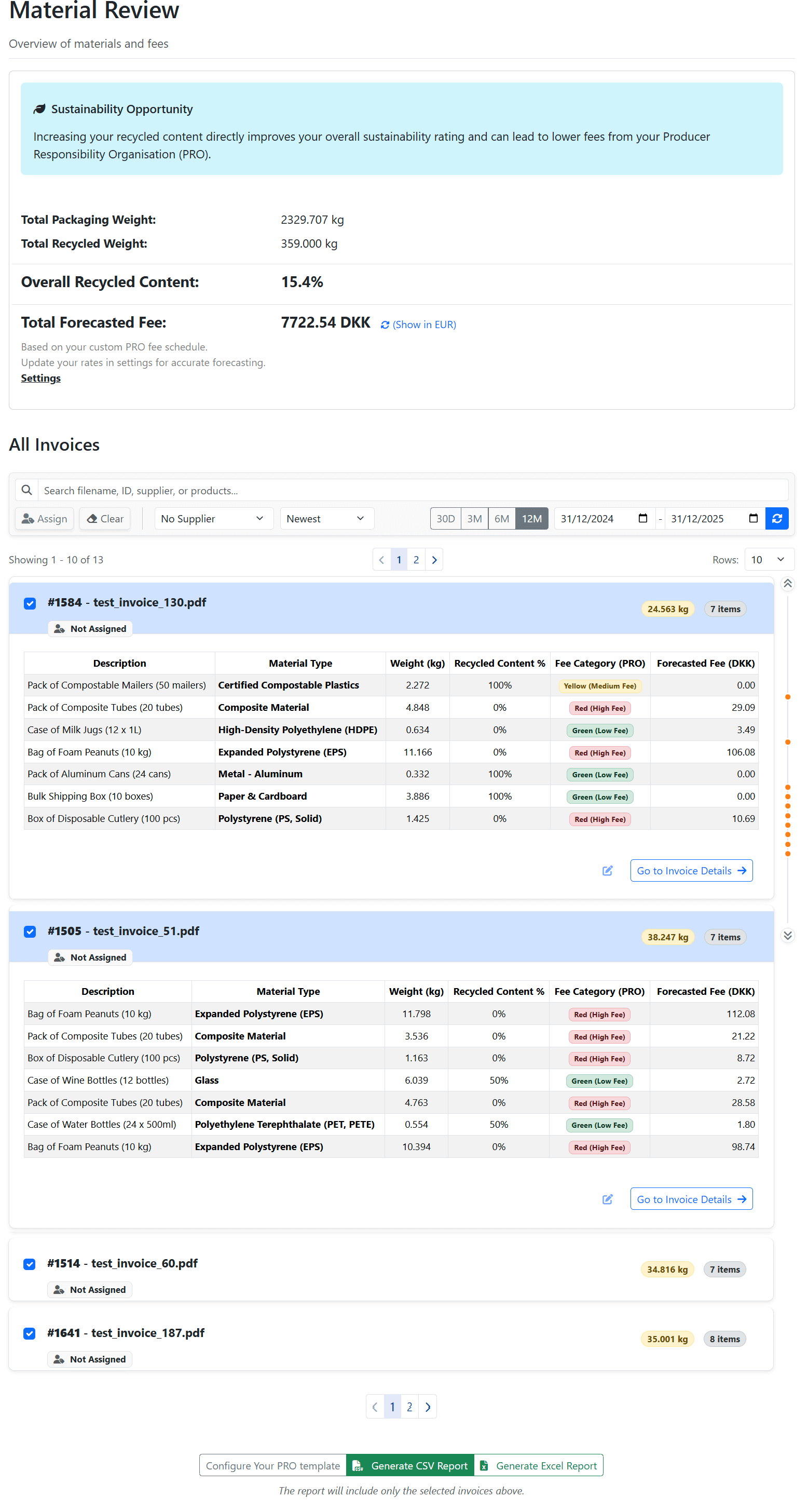The height and width of the screenshot is (1512, 808).
Task: Select page 2 in top pagination
Action: (x=416, y=559)
